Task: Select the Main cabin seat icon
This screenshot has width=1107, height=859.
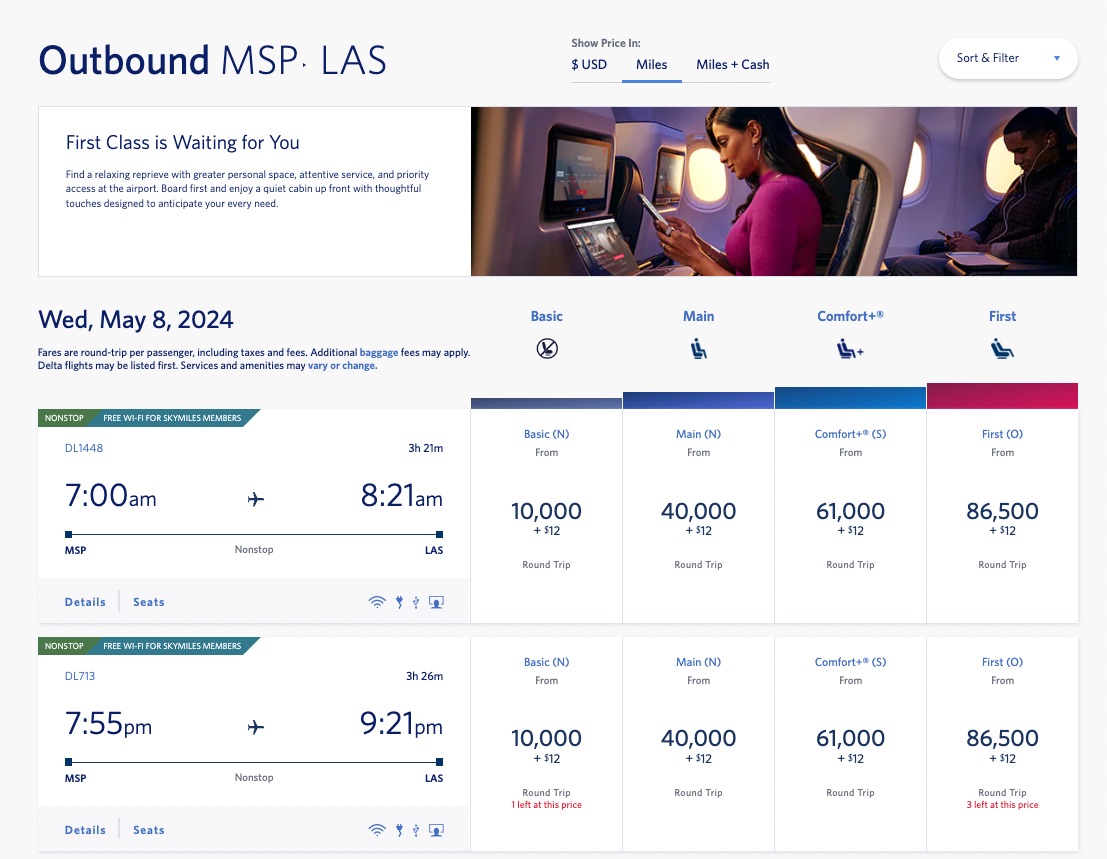Action: [x=698, y=349]
